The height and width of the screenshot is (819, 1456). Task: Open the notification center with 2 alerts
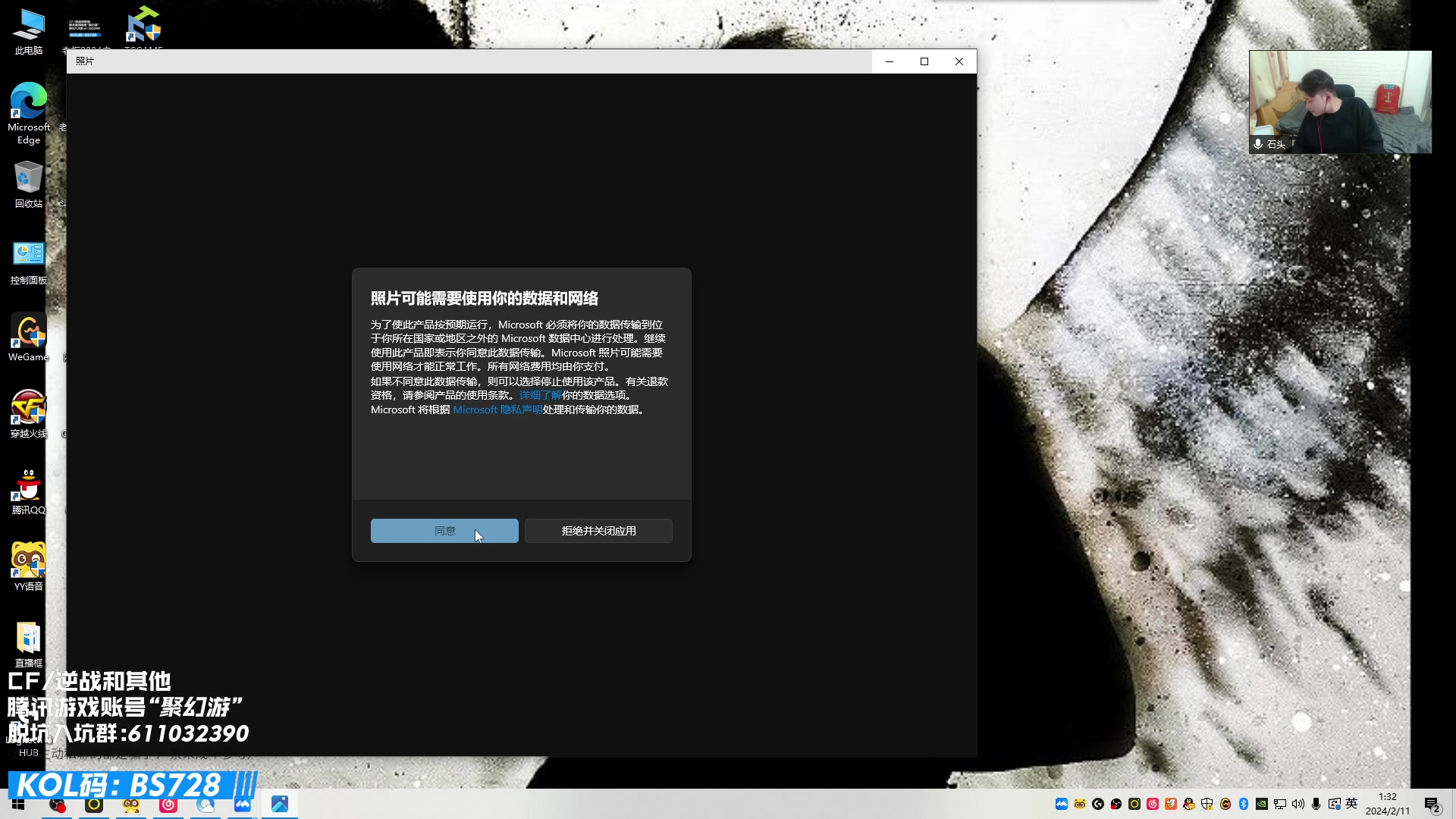1432,804
